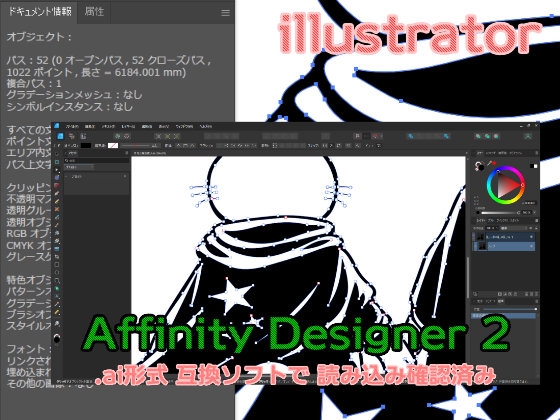The width and height of the screenshot is (560, 420).
Task: Select the Artboard tool in Affinity
Action: tap(57, 162)
